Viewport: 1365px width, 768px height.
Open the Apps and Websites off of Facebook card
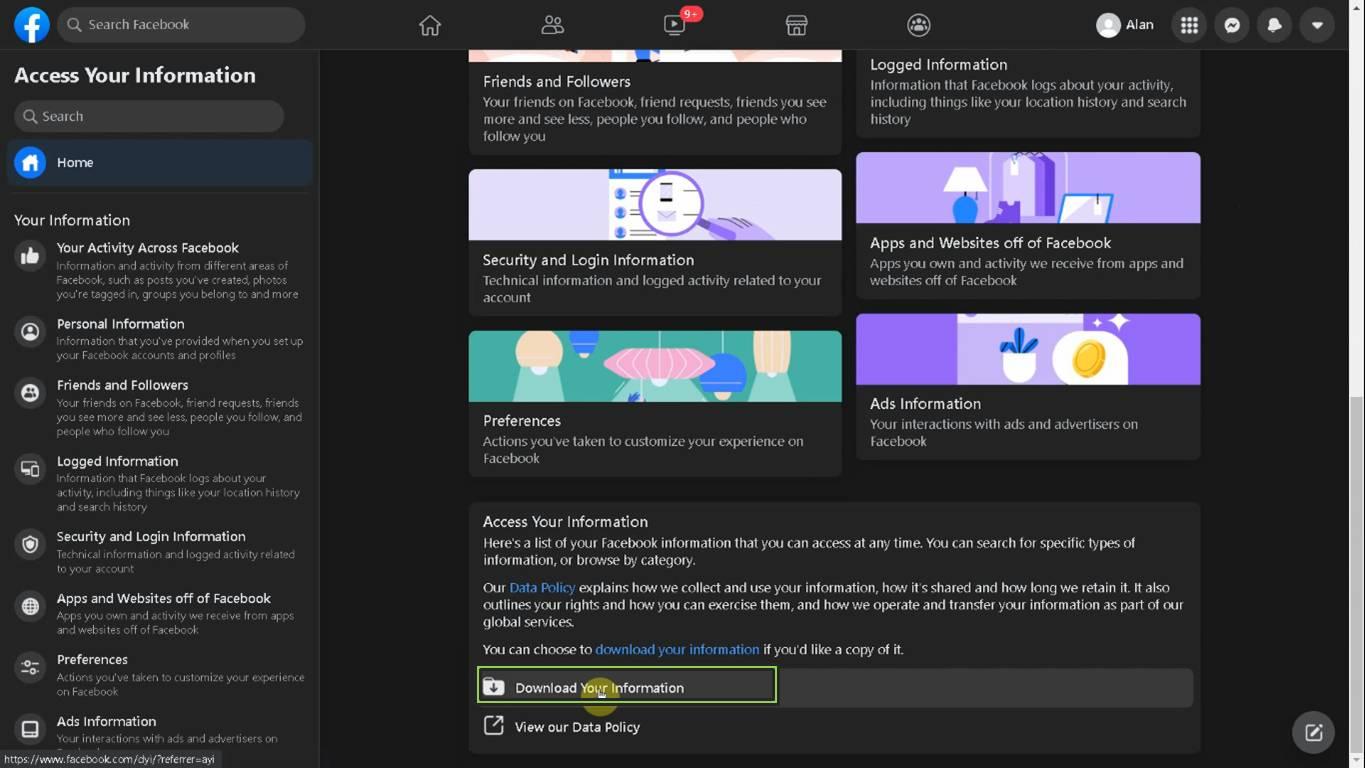pos(1028,225)
